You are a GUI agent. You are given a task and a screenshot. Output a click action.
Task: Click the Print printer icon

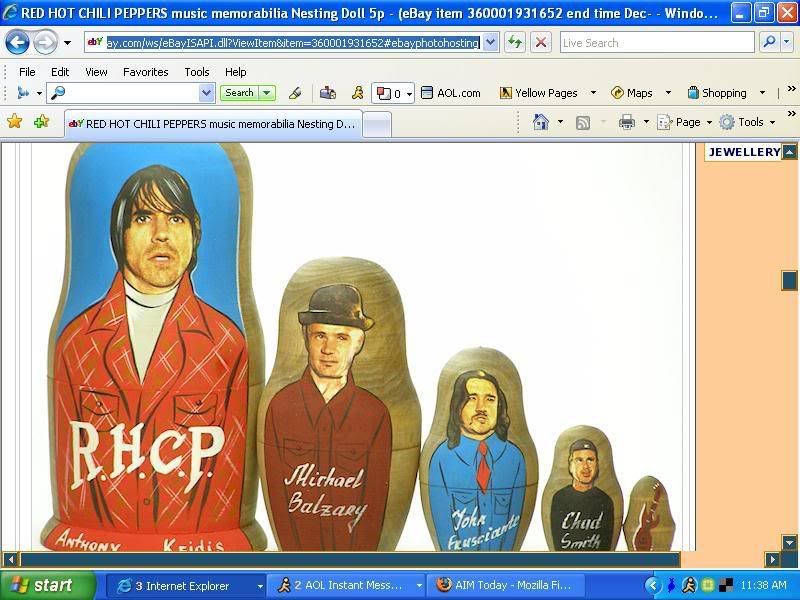point(627,122)
